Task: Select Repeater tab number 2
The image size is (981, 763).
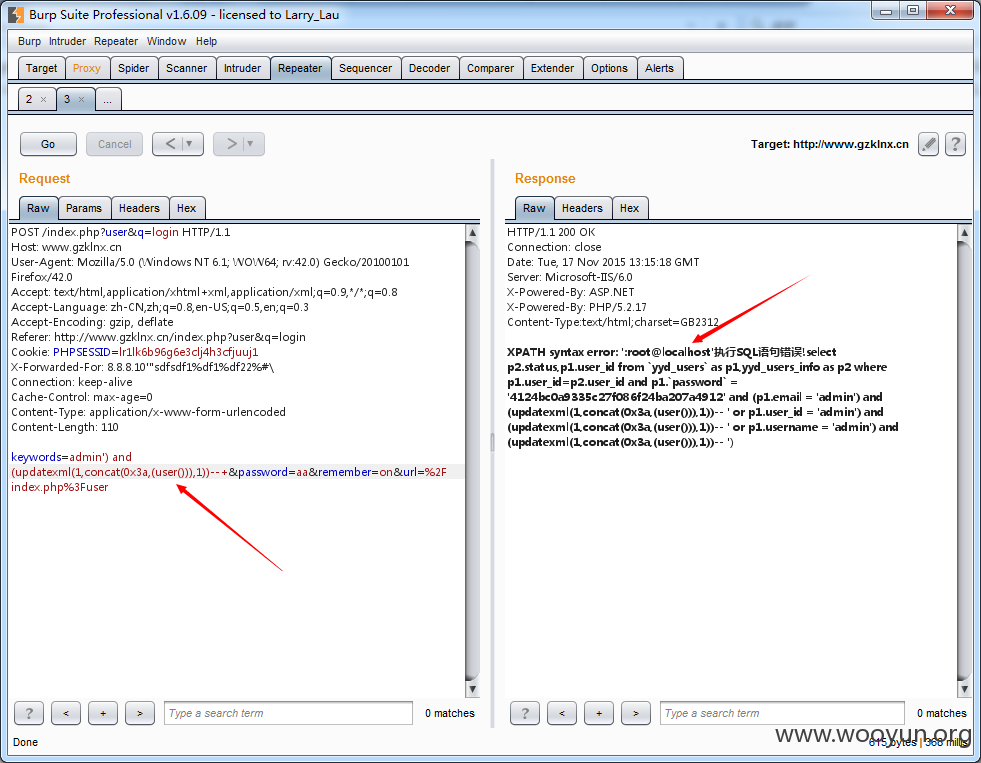Action: (30, 99)
